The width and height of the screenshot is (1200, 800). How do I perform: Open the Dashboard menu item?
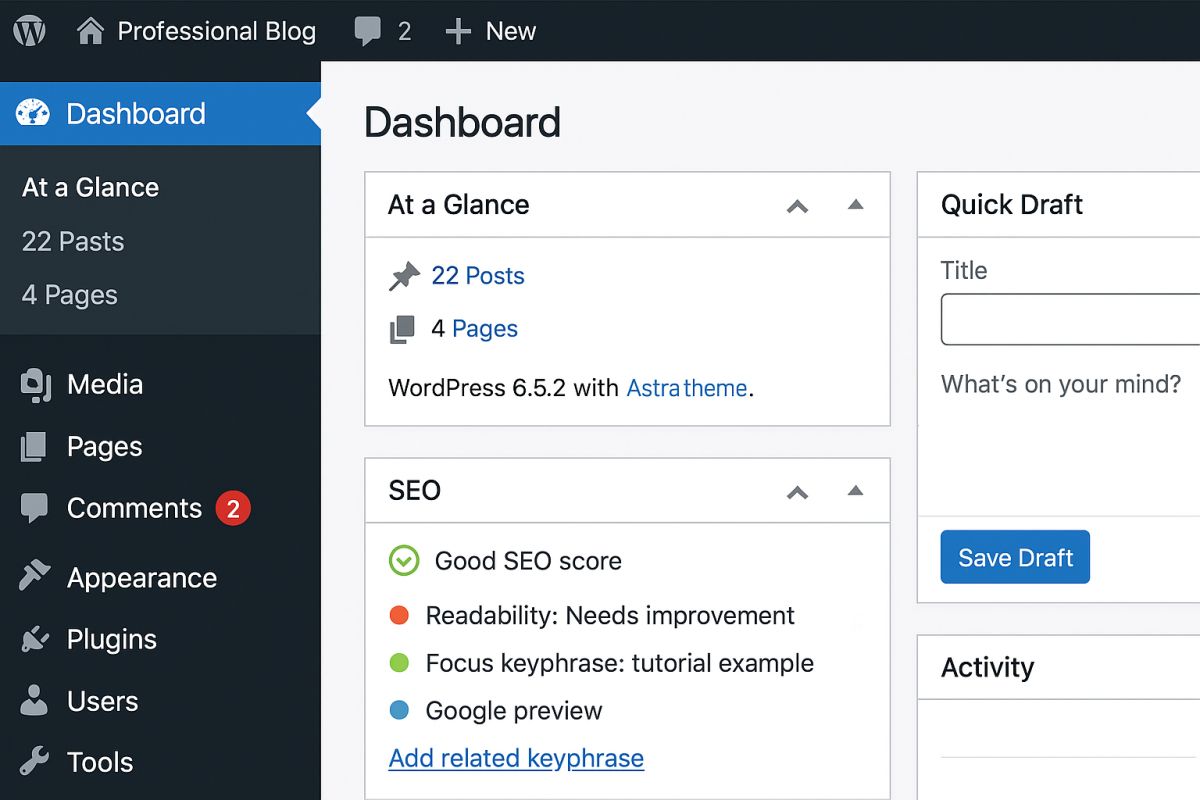[x=160, y=113]
